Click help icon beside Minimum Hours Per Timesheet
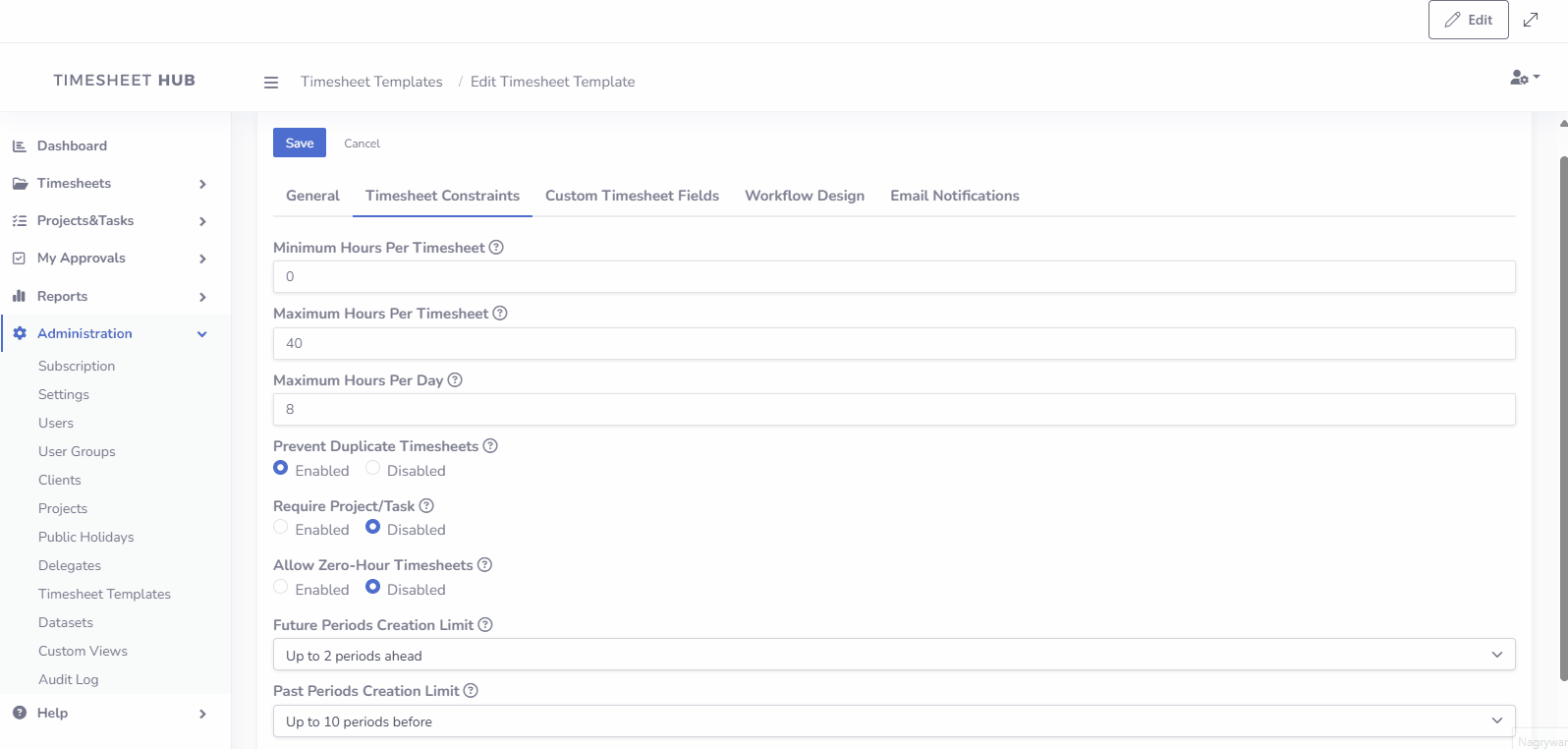 [x=496, y=248]
